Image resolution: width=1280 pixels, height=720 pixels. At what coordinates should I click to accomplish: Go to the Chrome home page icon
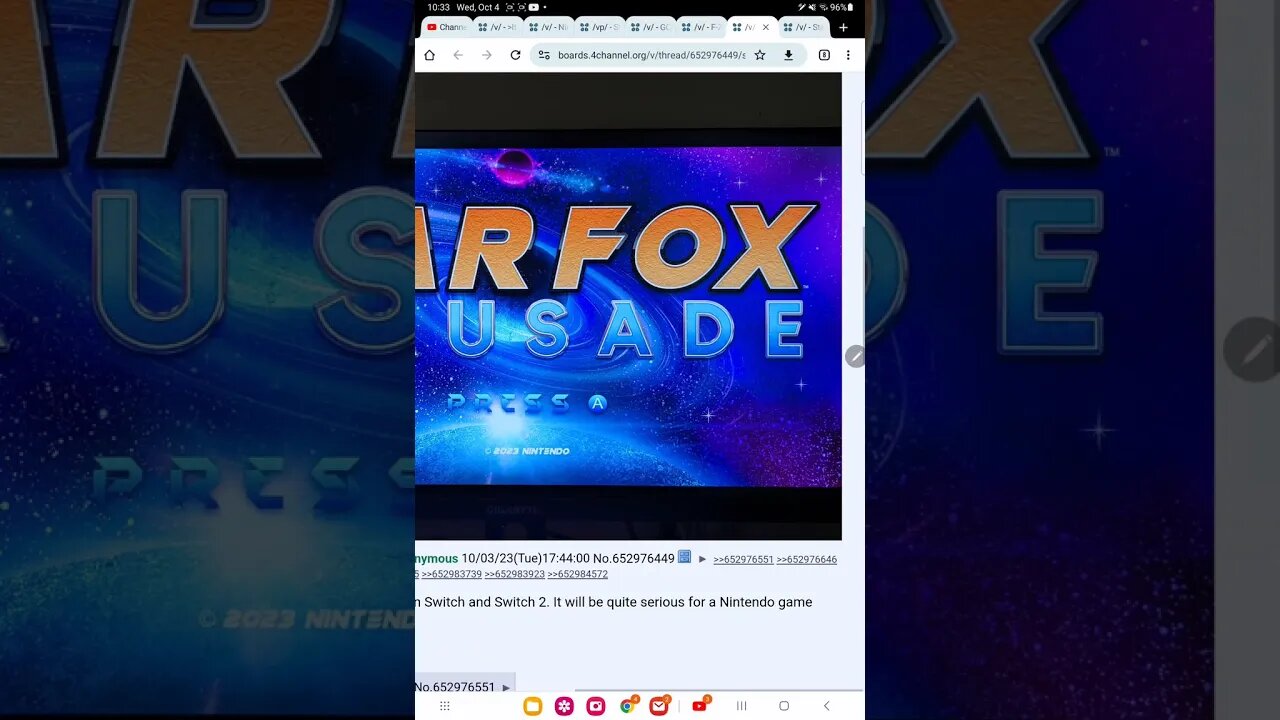coord(429,55)
